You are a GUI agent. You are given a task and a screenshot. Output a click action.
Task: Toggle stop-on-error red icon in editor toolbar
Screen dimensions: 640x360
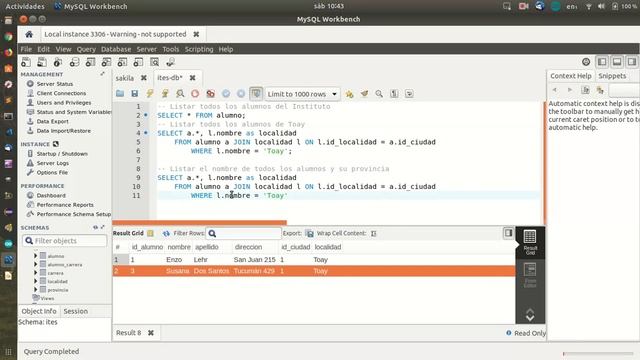[x=210, y=94]
